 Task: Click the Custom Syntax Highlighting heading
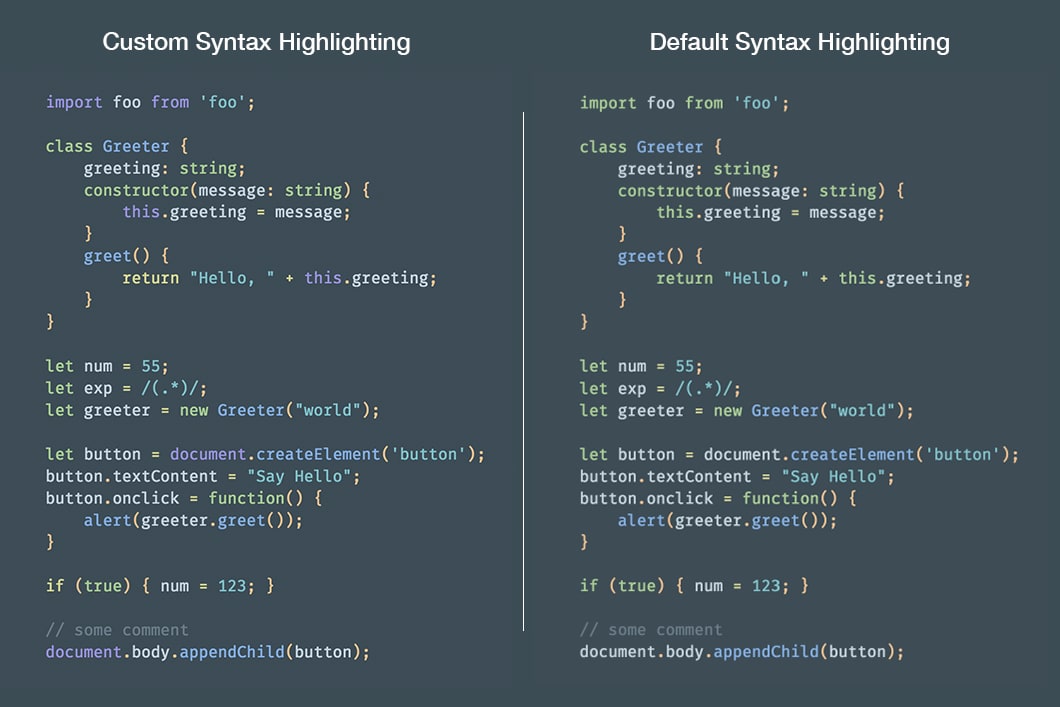[x=256, y=42]
